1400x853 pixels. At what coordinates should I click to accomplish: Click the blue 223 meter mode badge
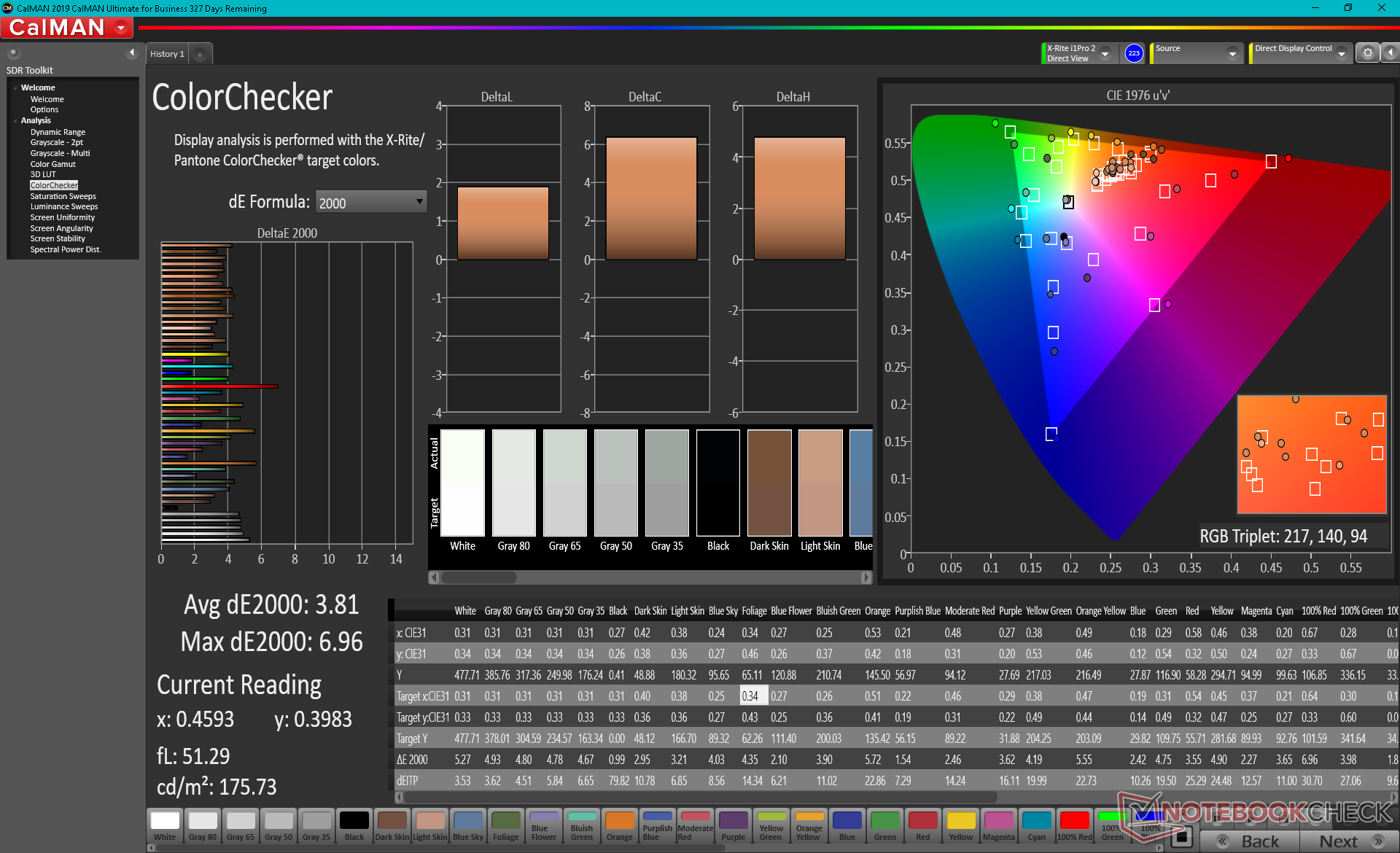click(x=1133, y=53)
